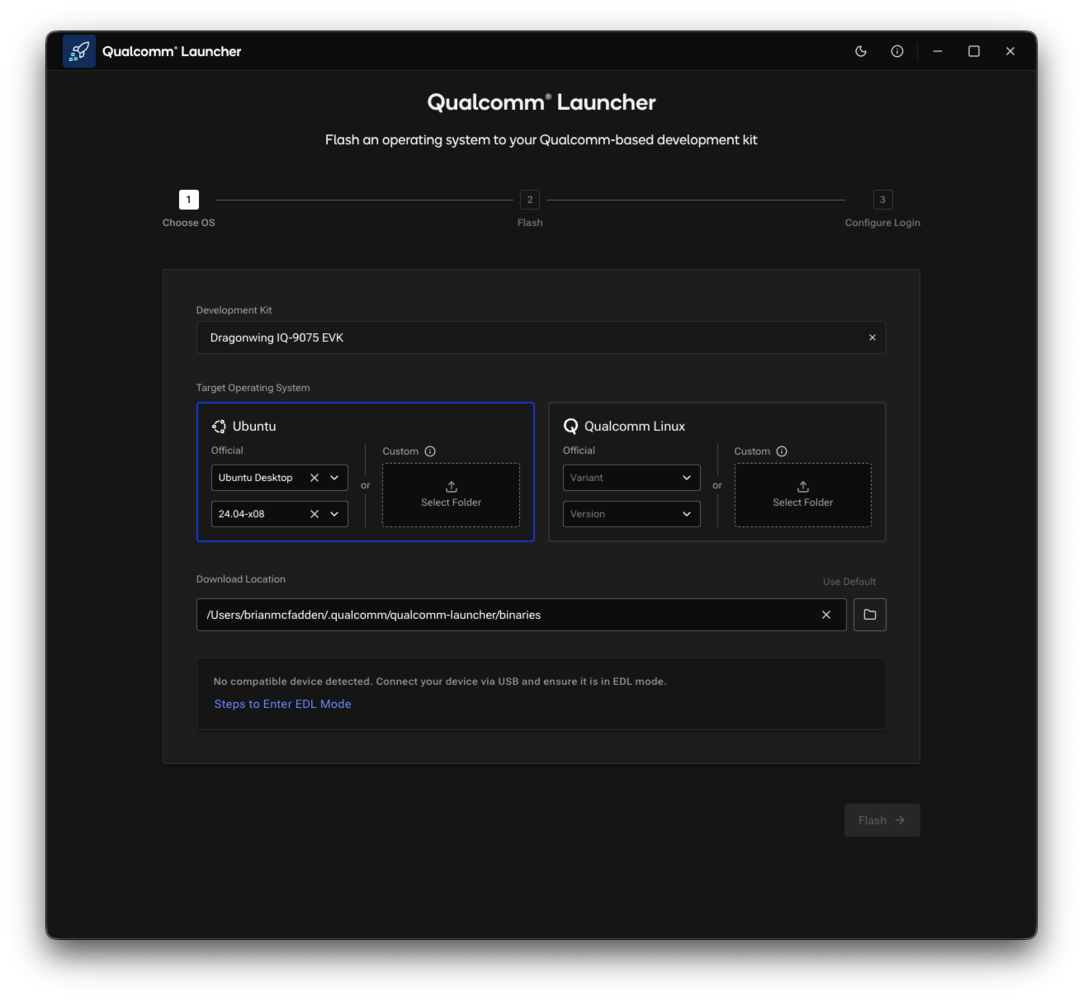
Task: Open the Development Kit field
Action: click(x=541, y=338)
